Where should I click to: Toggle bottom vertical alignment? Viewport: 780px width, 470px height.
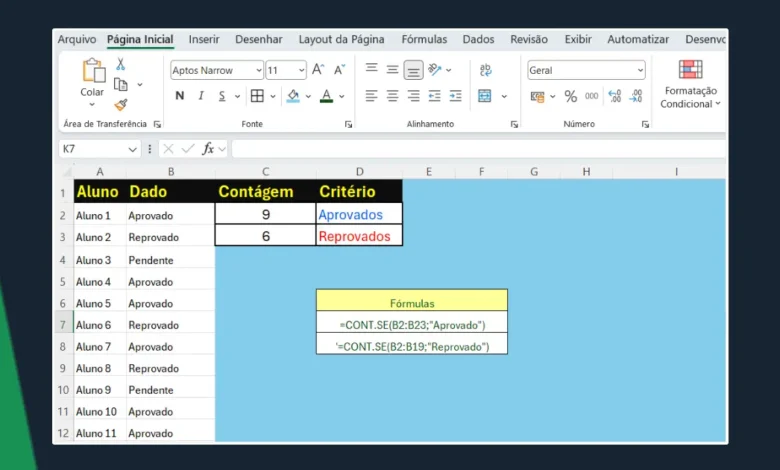click(x=413, y=70)
